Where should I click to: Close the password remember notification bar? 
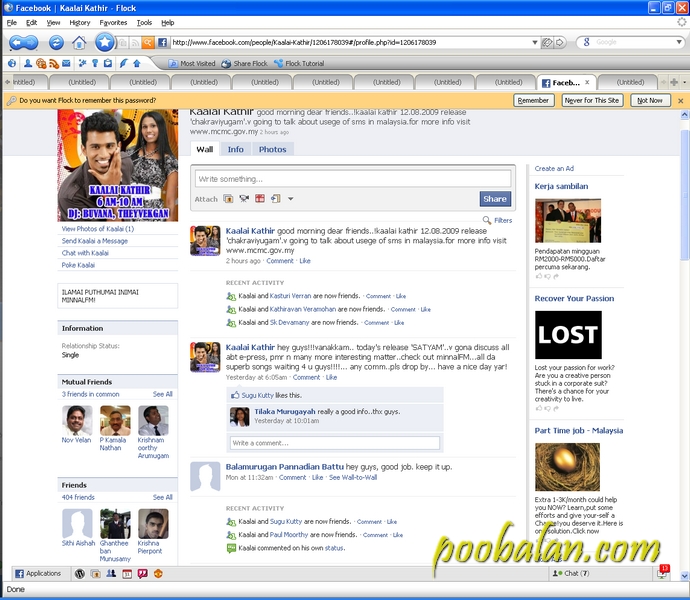[681, 101]
